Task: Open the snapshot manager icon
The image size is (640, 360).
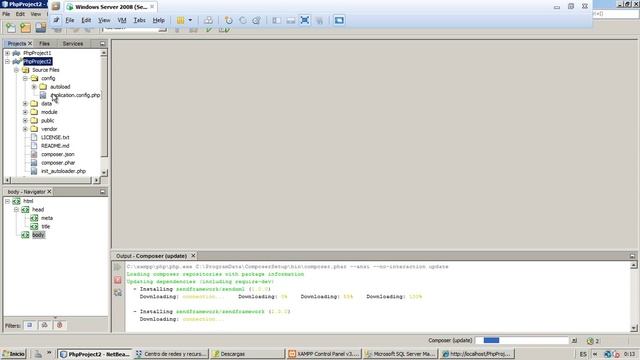Action: (x=256, y=20)
